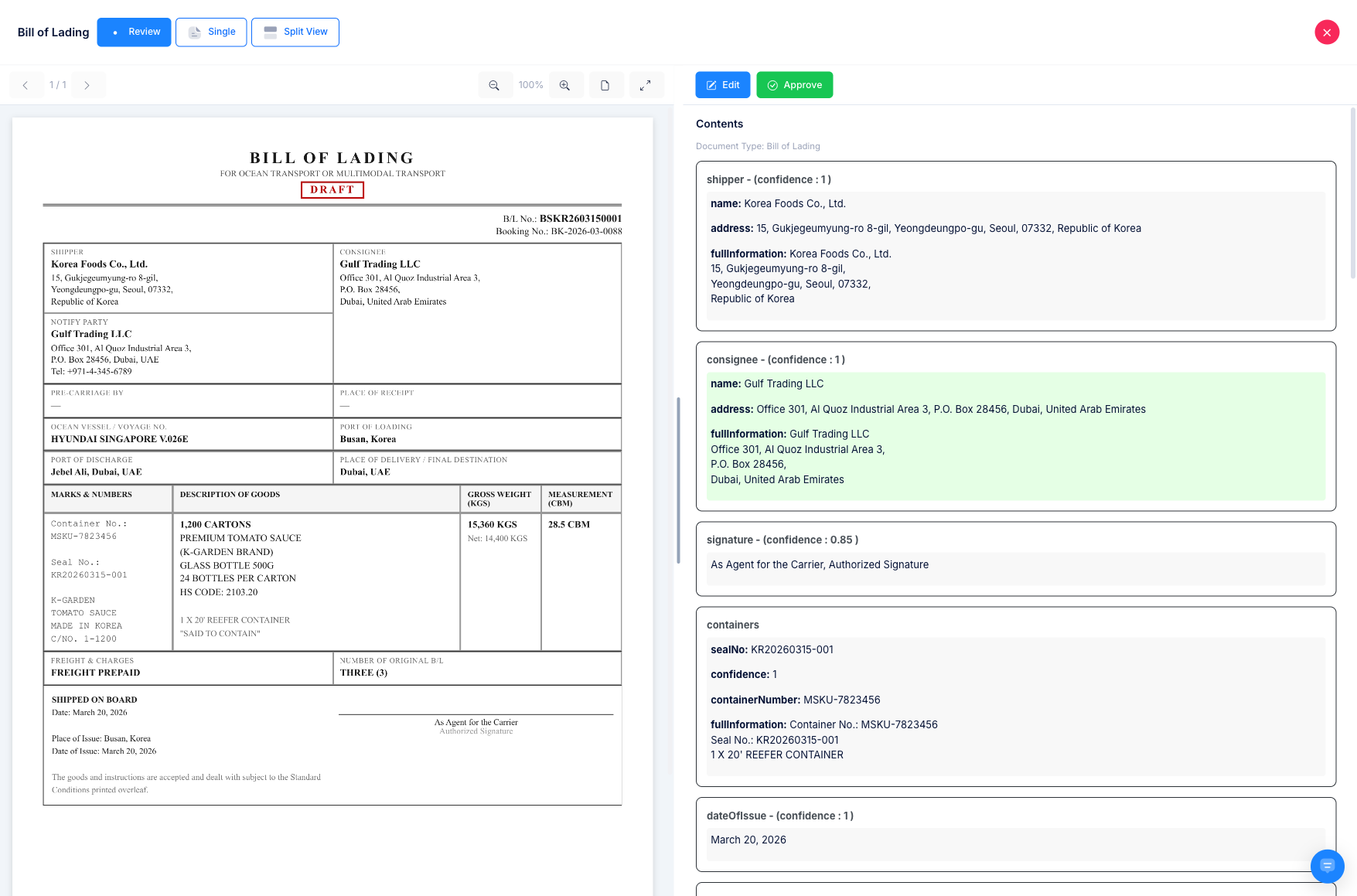Click the March 20, 2026 date value
1357x896 pixels.
coord(748,840)
